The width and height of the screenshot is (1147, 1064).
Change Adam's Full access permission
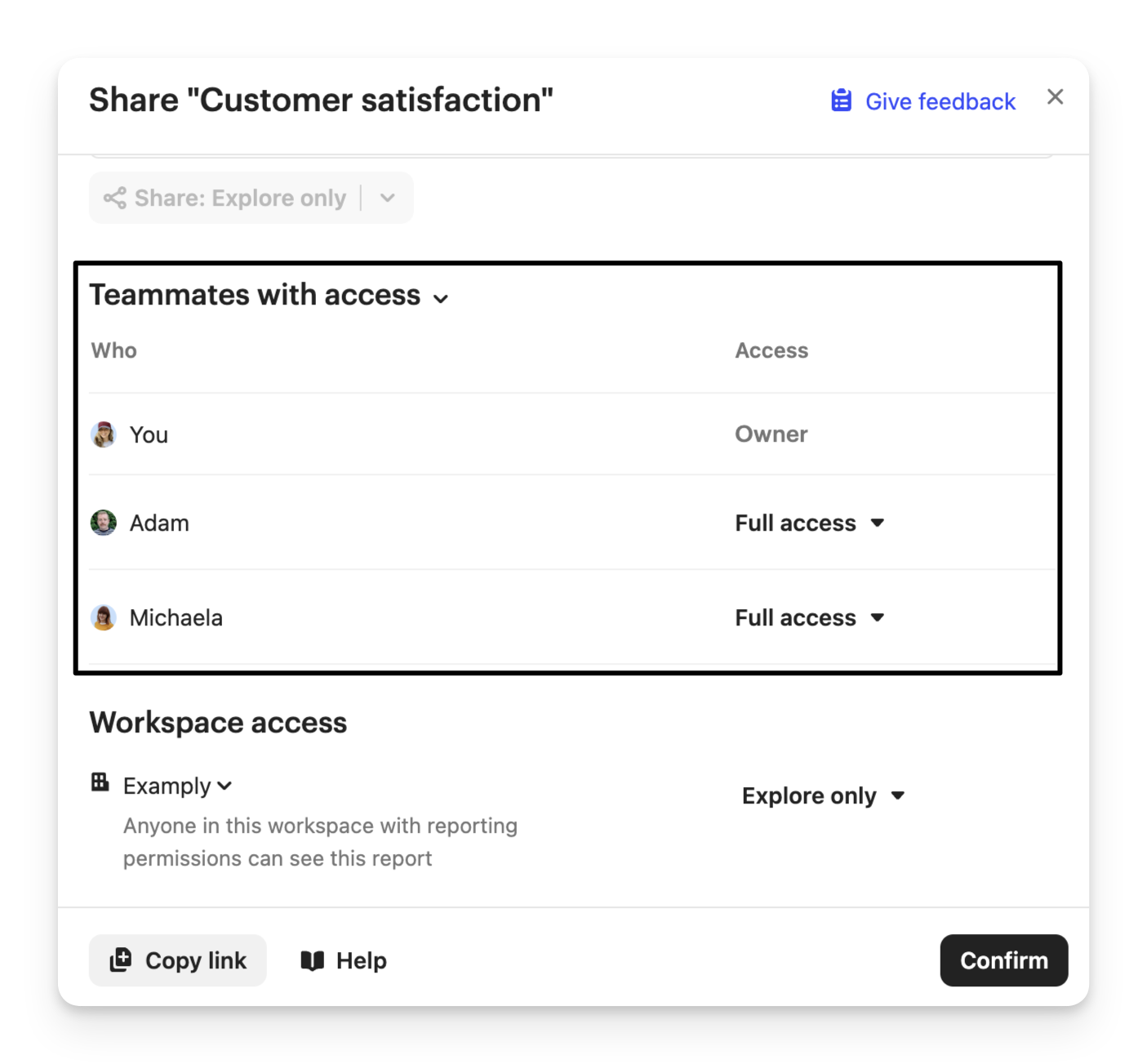click(x=809, y=523)
